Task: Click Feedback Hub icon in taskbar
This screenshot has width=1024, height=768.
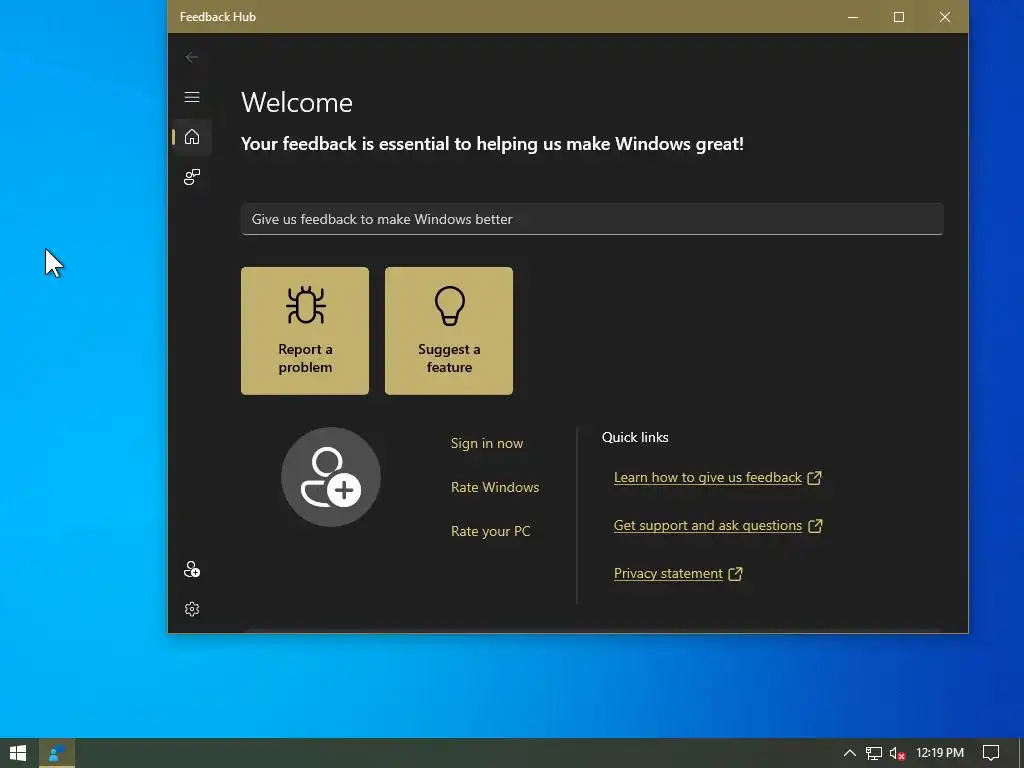Action: pyautogui.click(x=57, y=753)
